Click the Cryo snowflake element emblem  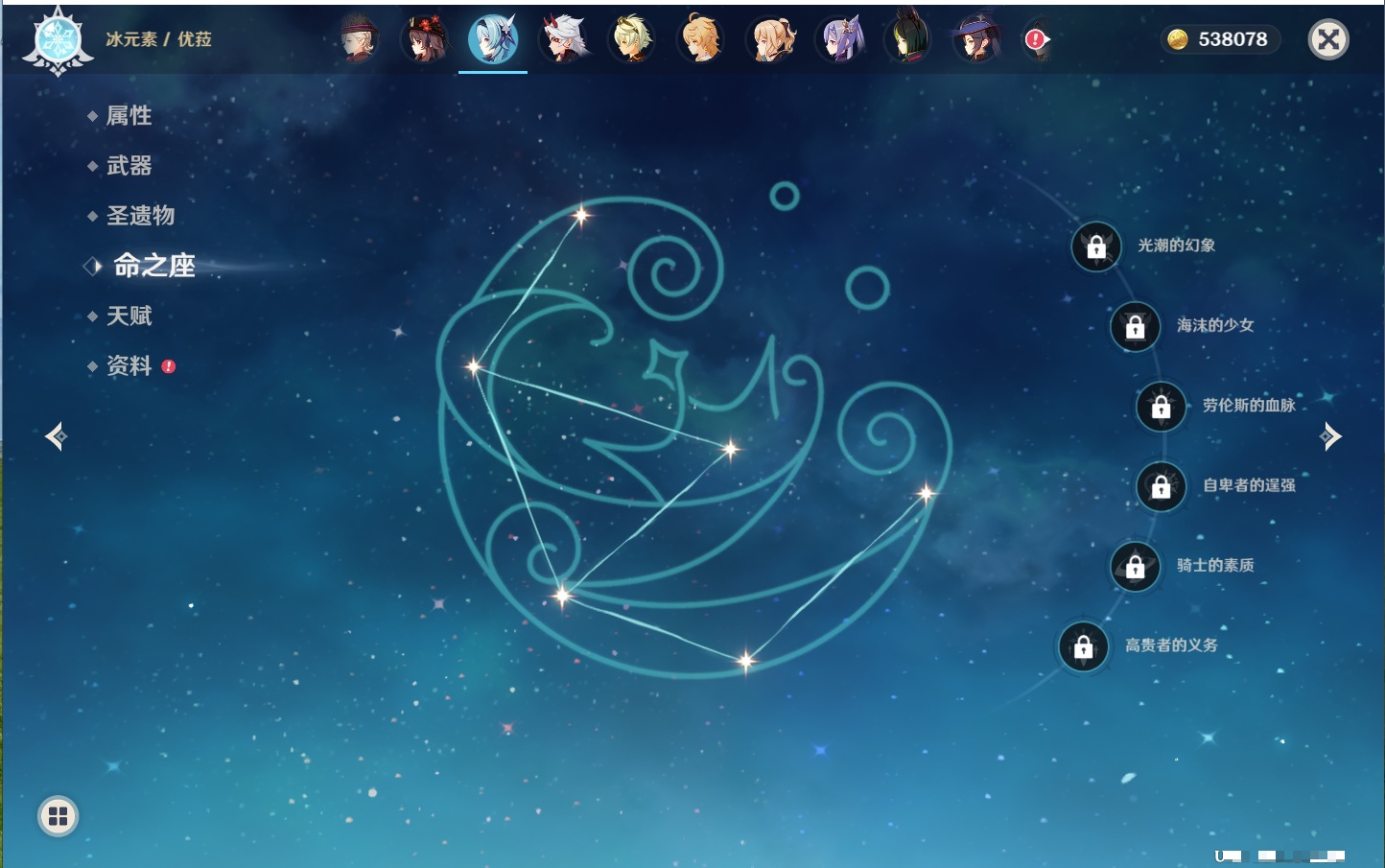point(59,41)
